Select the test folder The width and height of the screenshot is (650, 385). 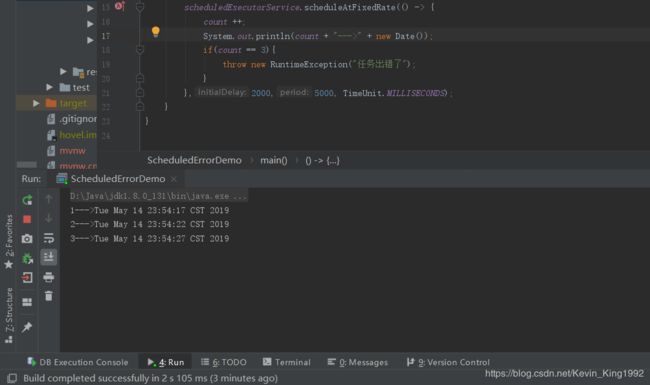point(74,87)
